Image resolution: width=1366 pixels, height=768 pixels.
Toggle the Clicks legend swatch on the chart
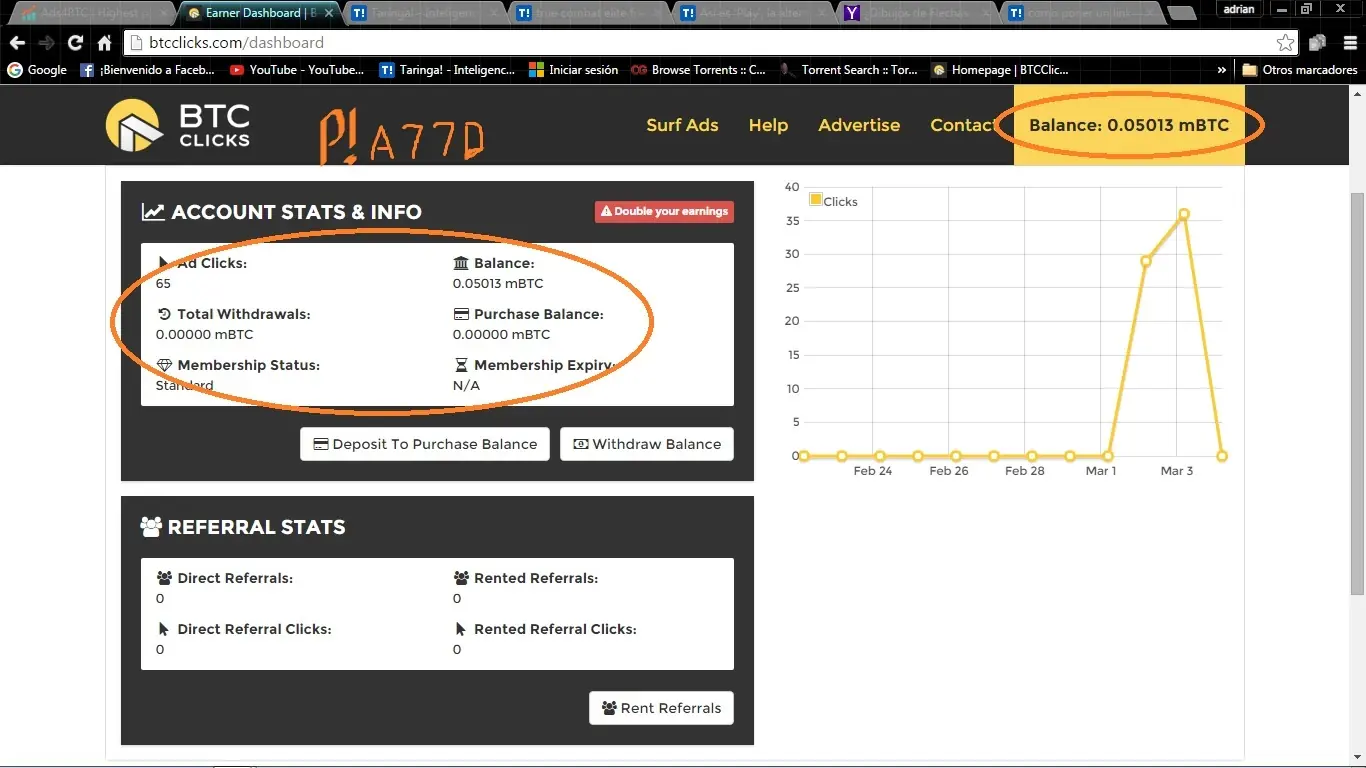coord(815,200)
